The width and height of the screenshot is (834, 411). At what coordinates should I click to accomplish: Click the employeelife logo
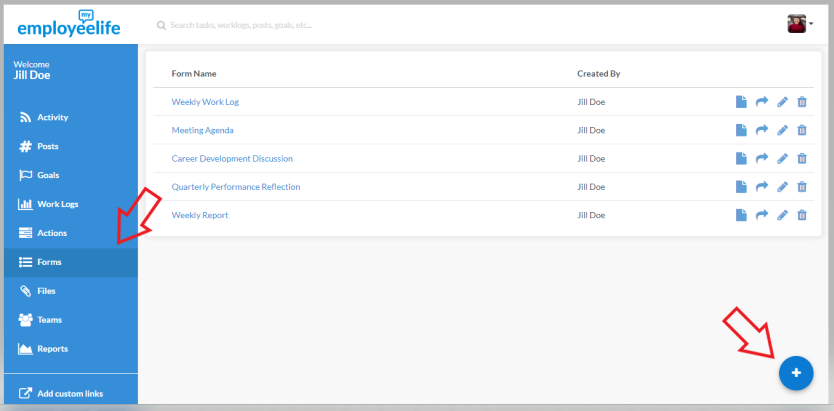pyautogui.click(x=69, y=24)
